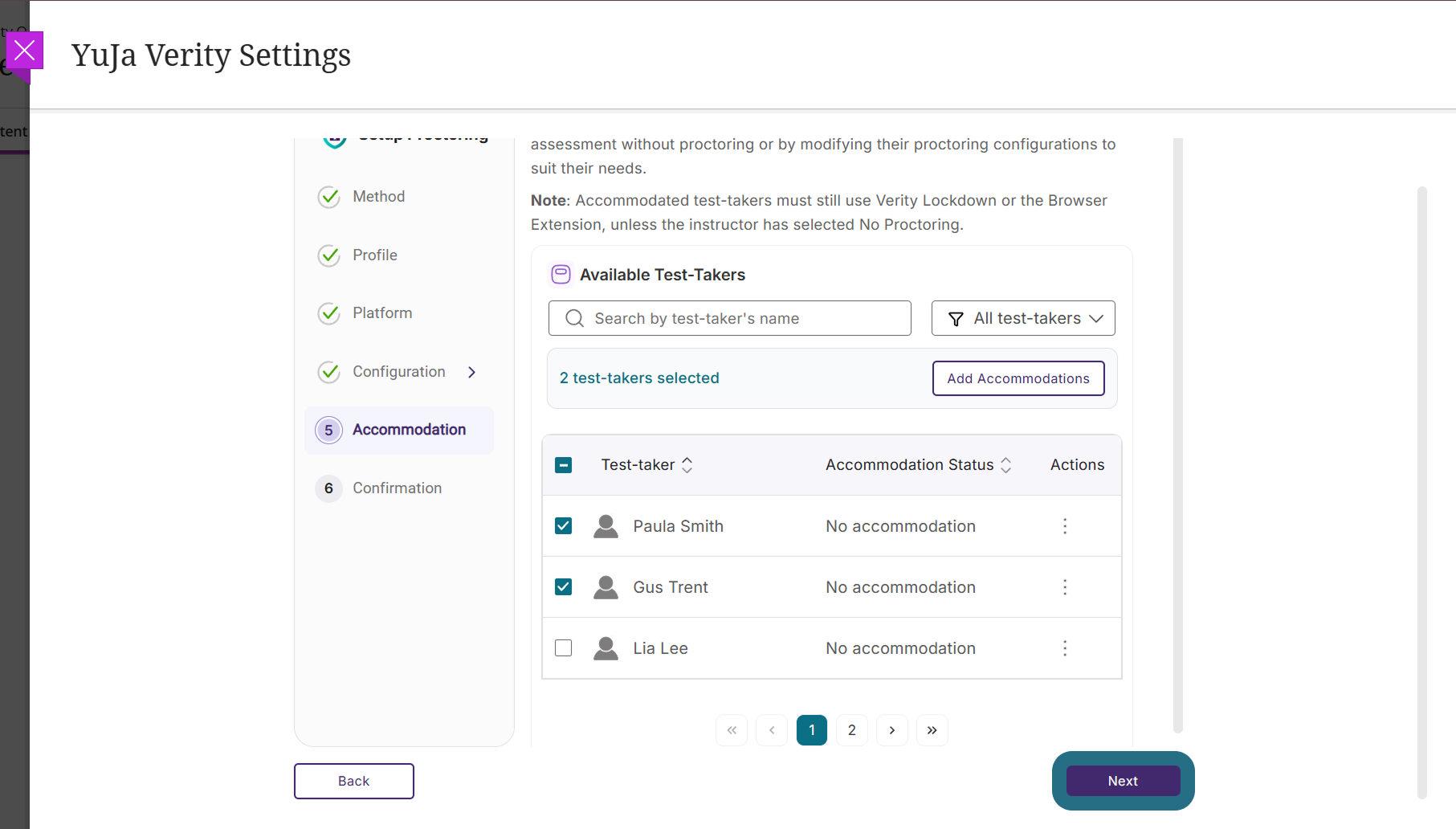Open actions menu for Paula Smith
The height and width of the screenshot is (829, 1456).
pos(1065,526)
